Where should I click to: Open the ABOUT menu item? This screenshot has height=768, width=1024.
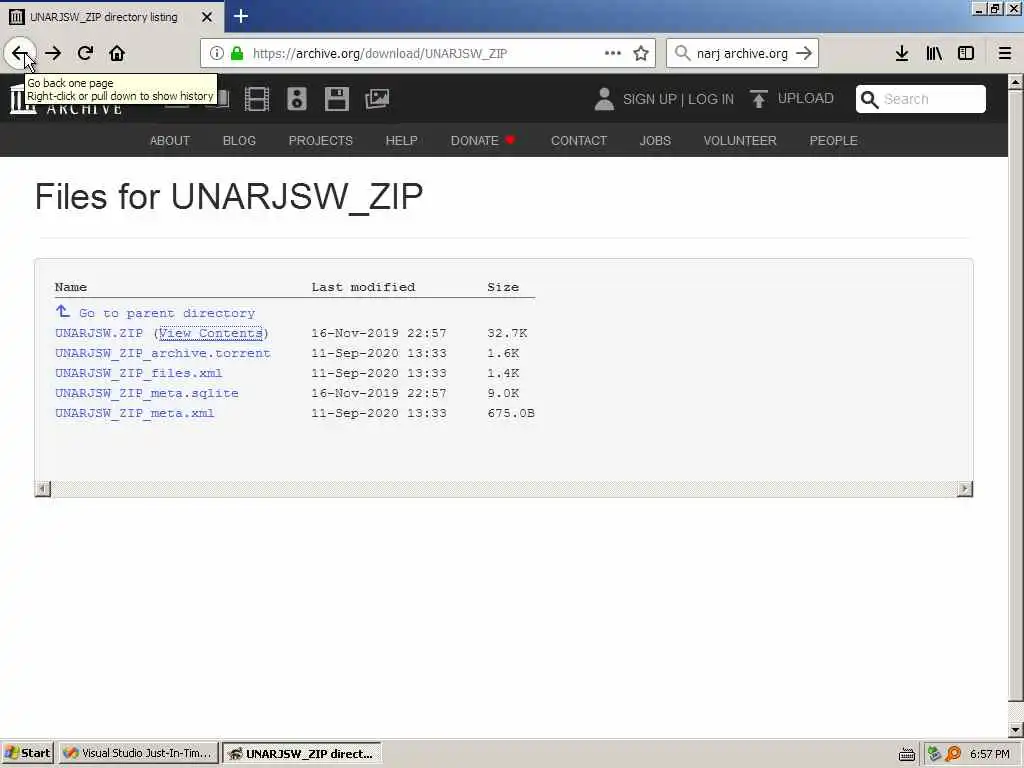(x=170, y=140)
